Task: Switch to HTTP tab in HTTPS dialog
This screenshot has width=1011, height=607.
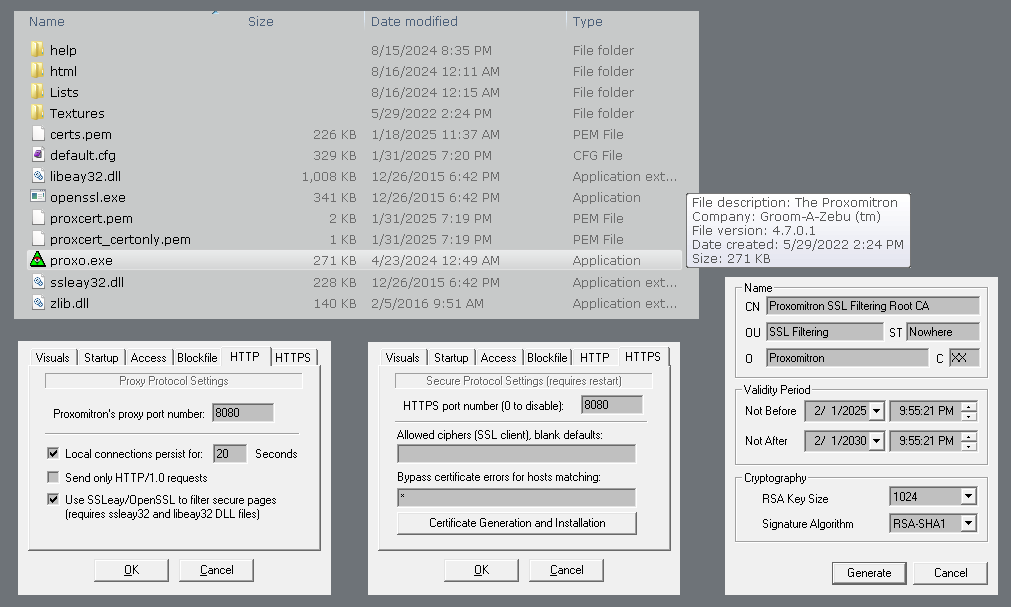Action: [594, 358]
